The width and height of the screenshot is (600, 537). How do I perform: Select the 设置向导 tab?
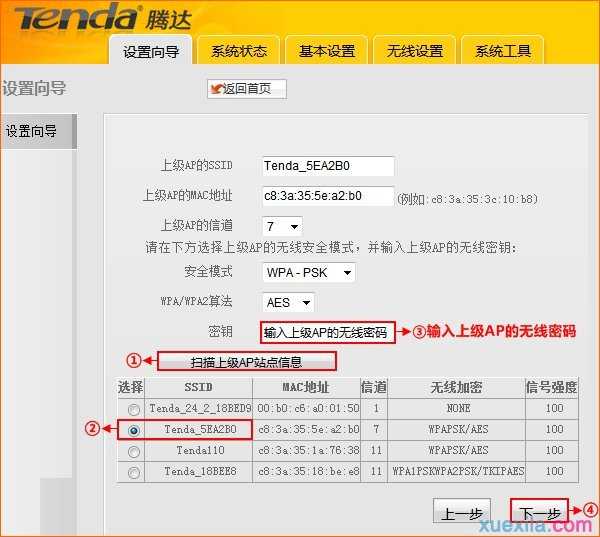coord(150,51)
